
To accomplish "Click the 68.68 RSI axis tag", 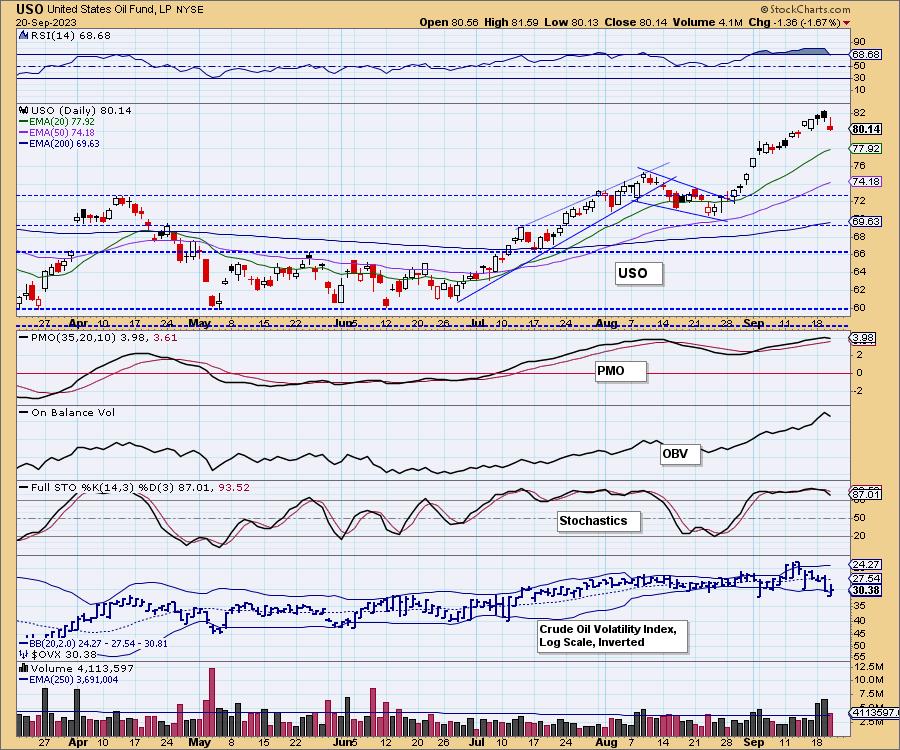I will click(866, 55).
